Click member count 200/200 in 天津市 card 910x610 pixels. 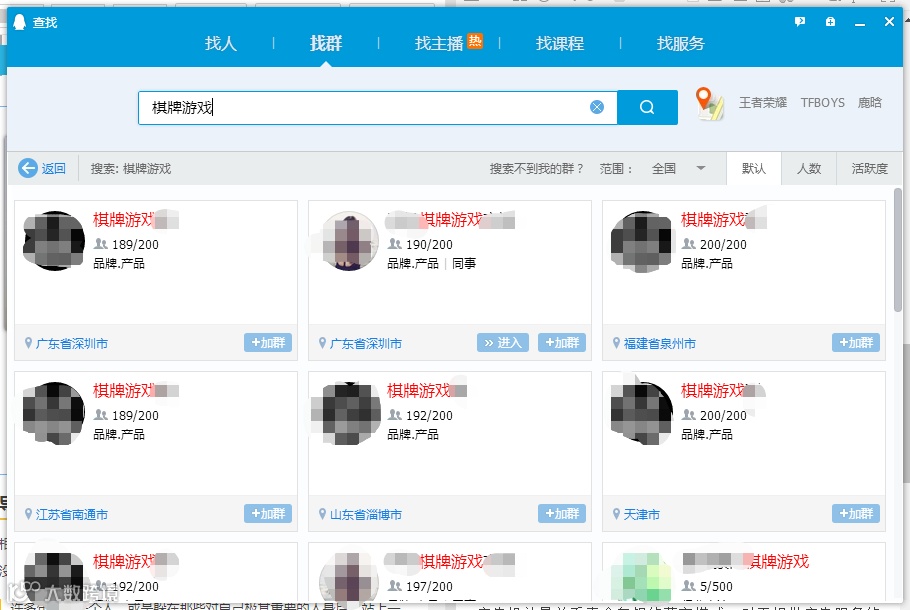click(x=723, y=416)
